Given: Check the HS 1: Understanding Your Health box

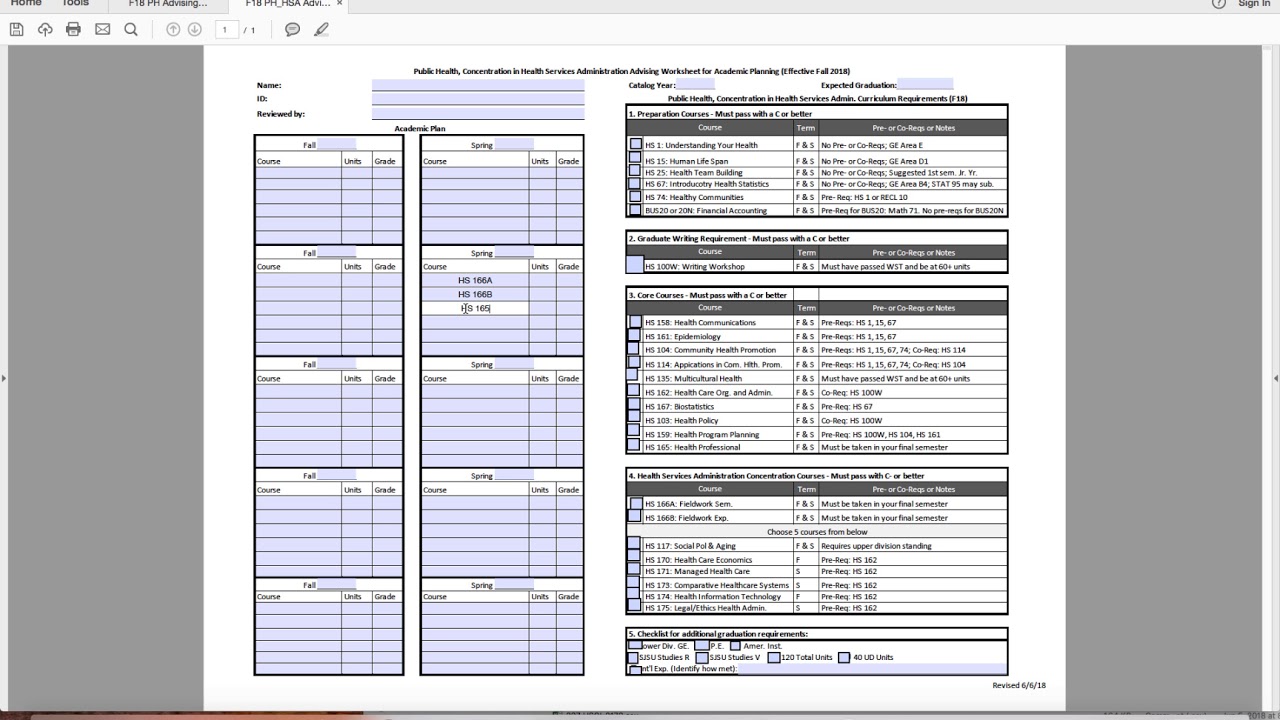Looking at the screenshot, I should coord(635,145).
